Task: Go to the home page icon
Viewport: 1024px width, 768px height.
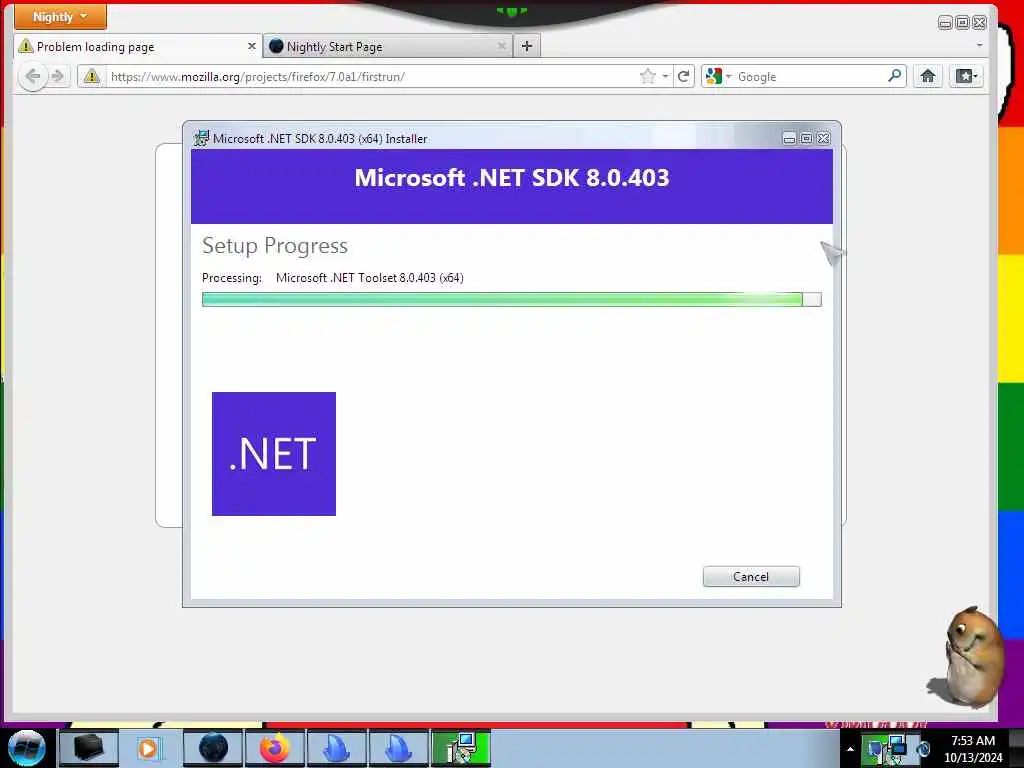Action: pos(927,76)
